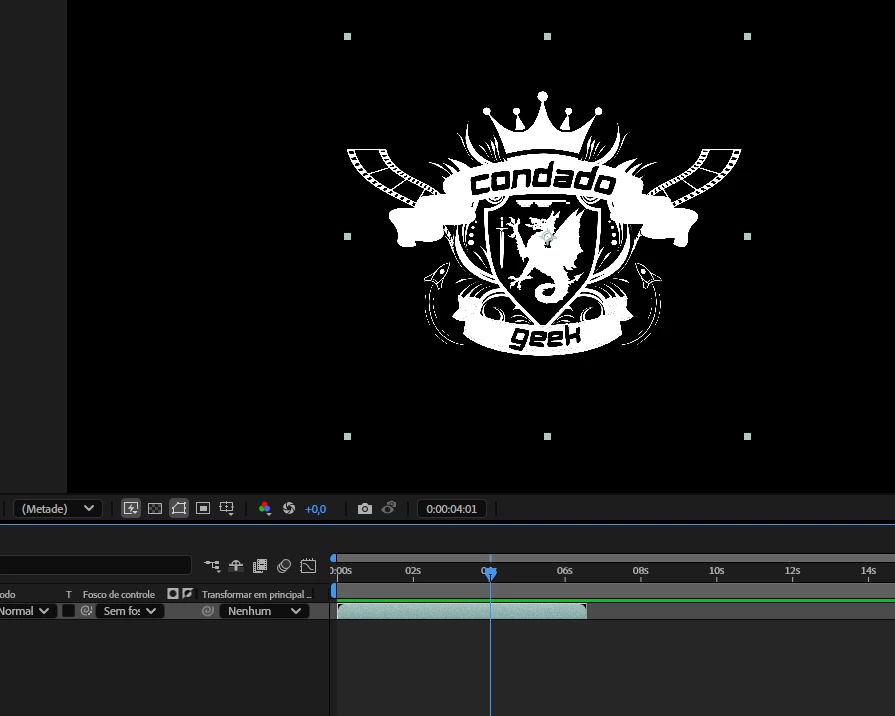The height and width of the screenshot is (716, 895).
Task: Click 14s mark on time ruler
Action: coord(868,570)
